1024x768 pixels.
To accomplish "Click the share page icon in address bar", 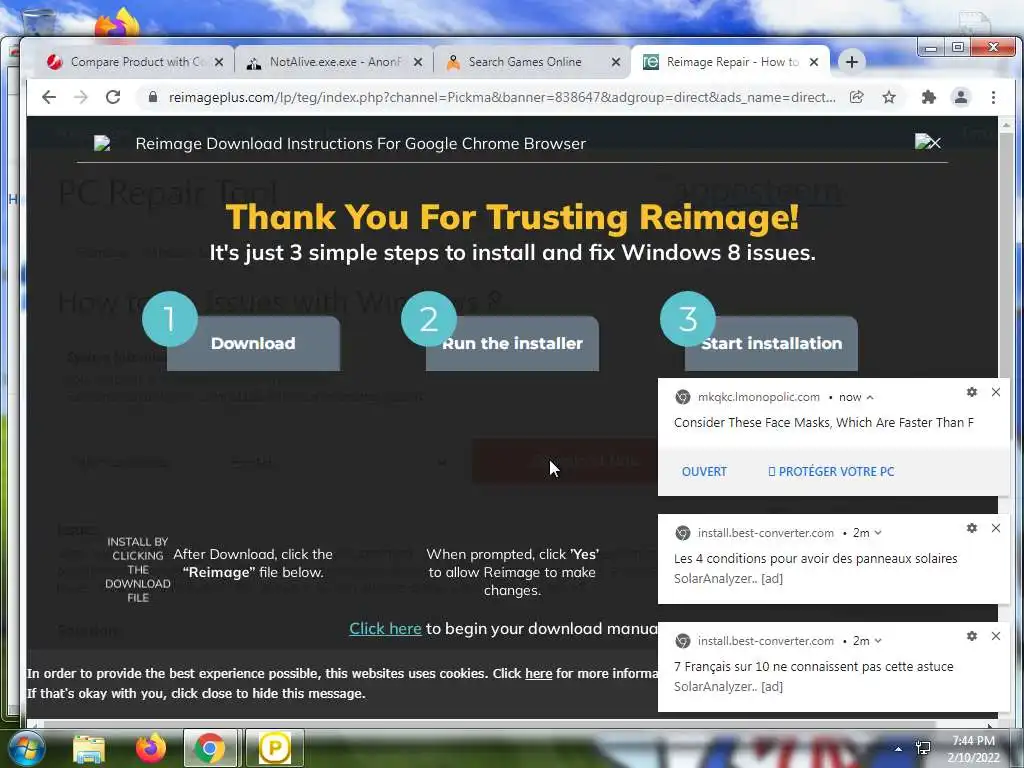I will tap(857, 97).
